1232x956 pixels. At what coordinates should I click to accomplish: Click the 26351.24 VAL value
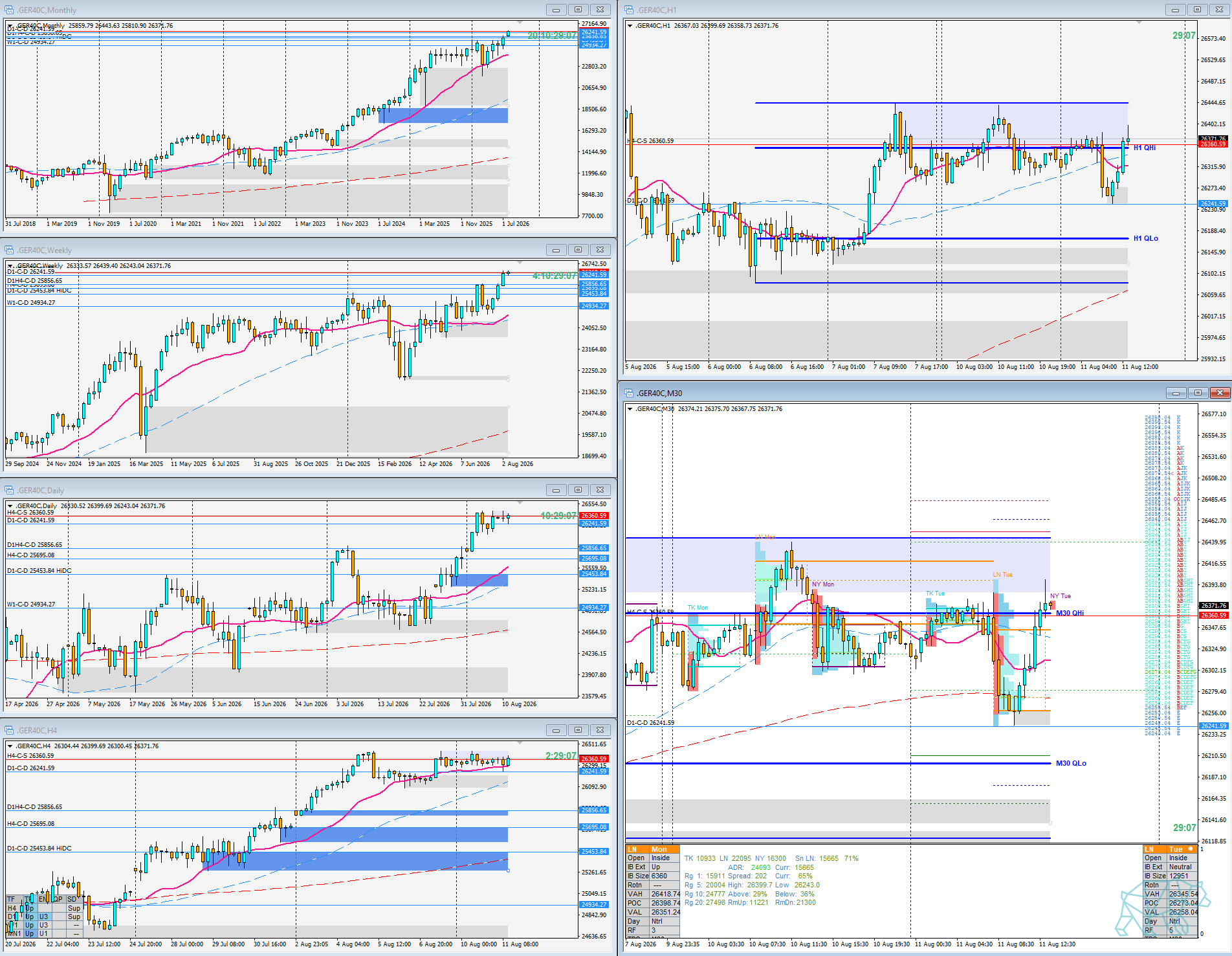pos(665,912)
